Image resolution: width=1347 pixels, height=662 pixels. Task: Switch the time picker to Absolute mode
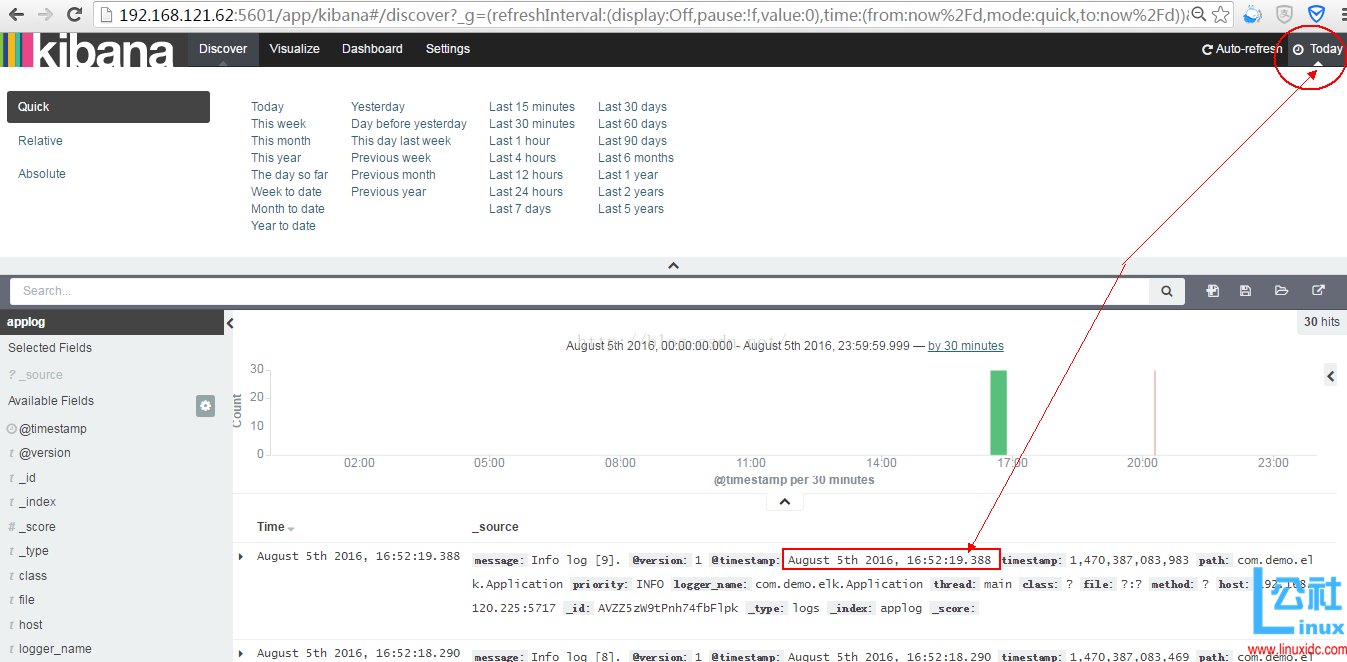[42, 174]
